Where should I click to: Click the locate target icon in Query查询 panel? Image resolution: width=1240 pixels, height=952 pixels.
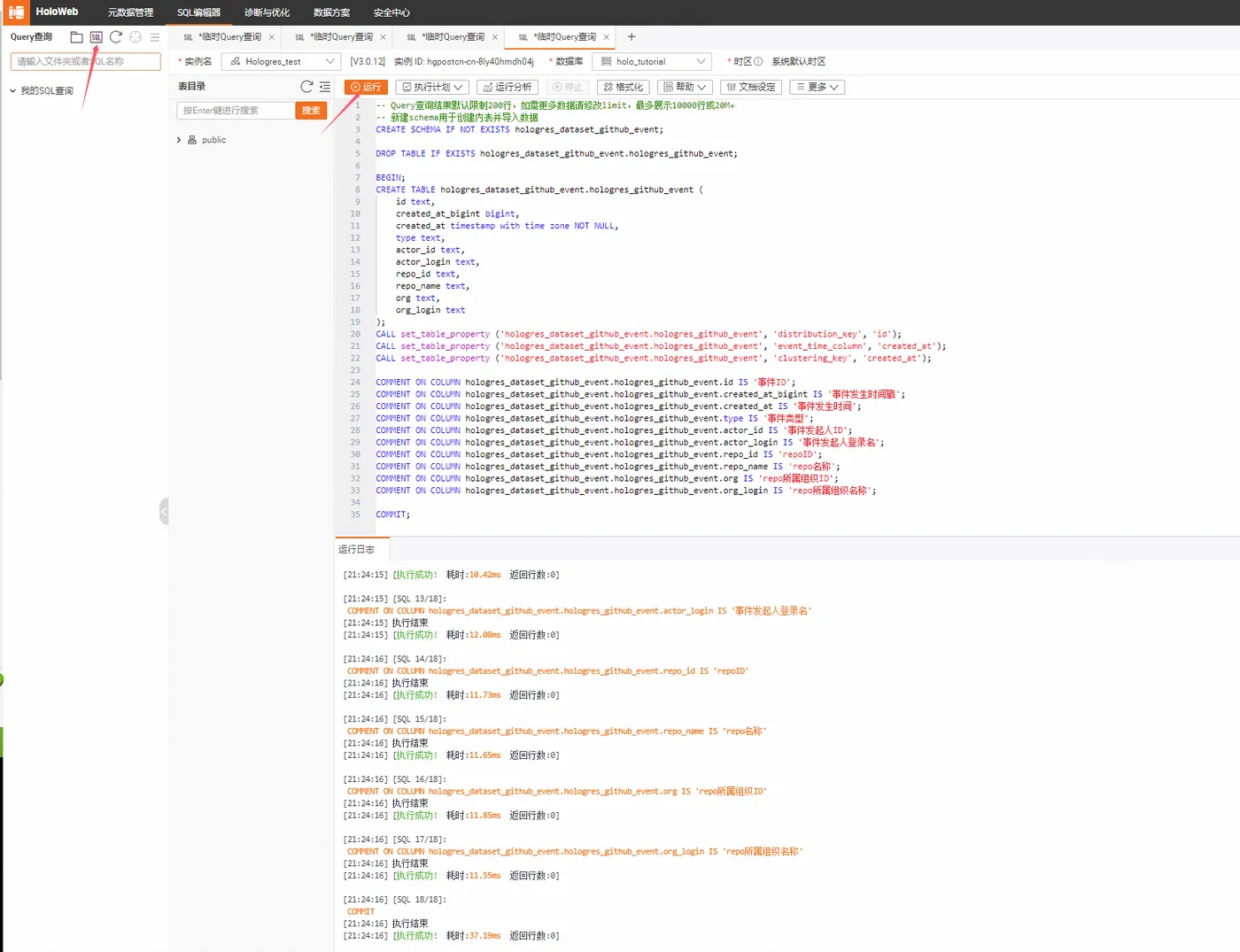(136, 37)
